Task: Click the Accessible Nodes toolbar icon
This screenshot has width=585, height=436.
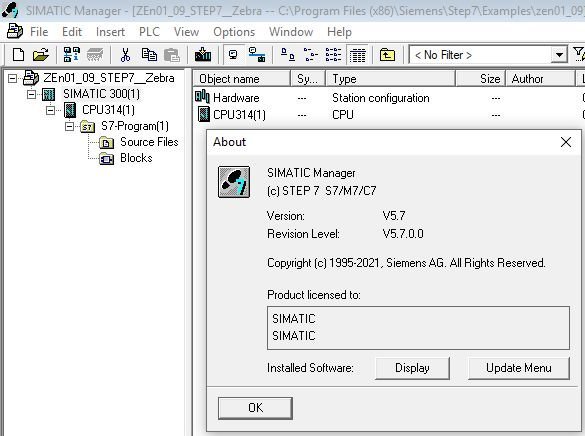Action: click(x=71, y=55)
